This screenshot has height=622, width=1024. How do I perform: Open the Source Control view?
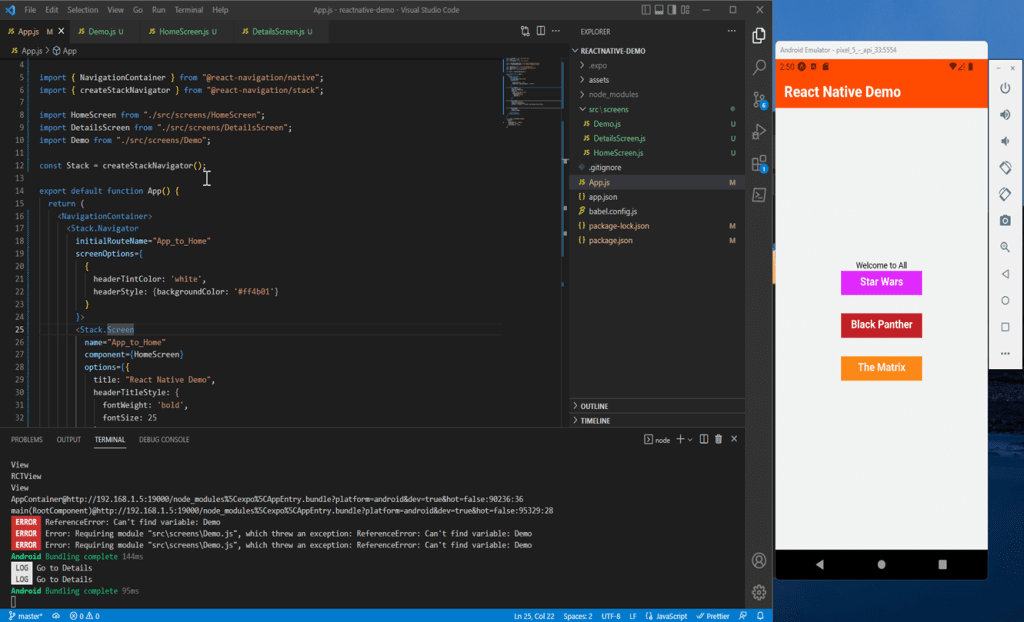[x=759, y=99]
